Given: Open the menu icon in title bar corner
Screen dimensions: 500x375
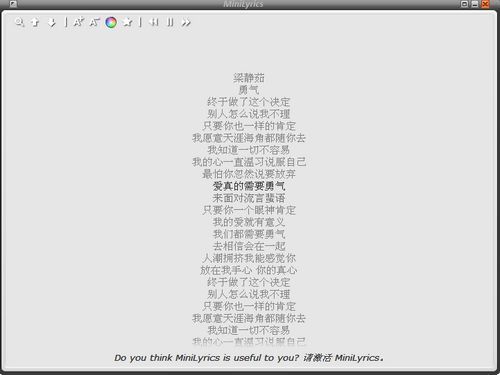Looking at the screenshot, I should (13, 4).
